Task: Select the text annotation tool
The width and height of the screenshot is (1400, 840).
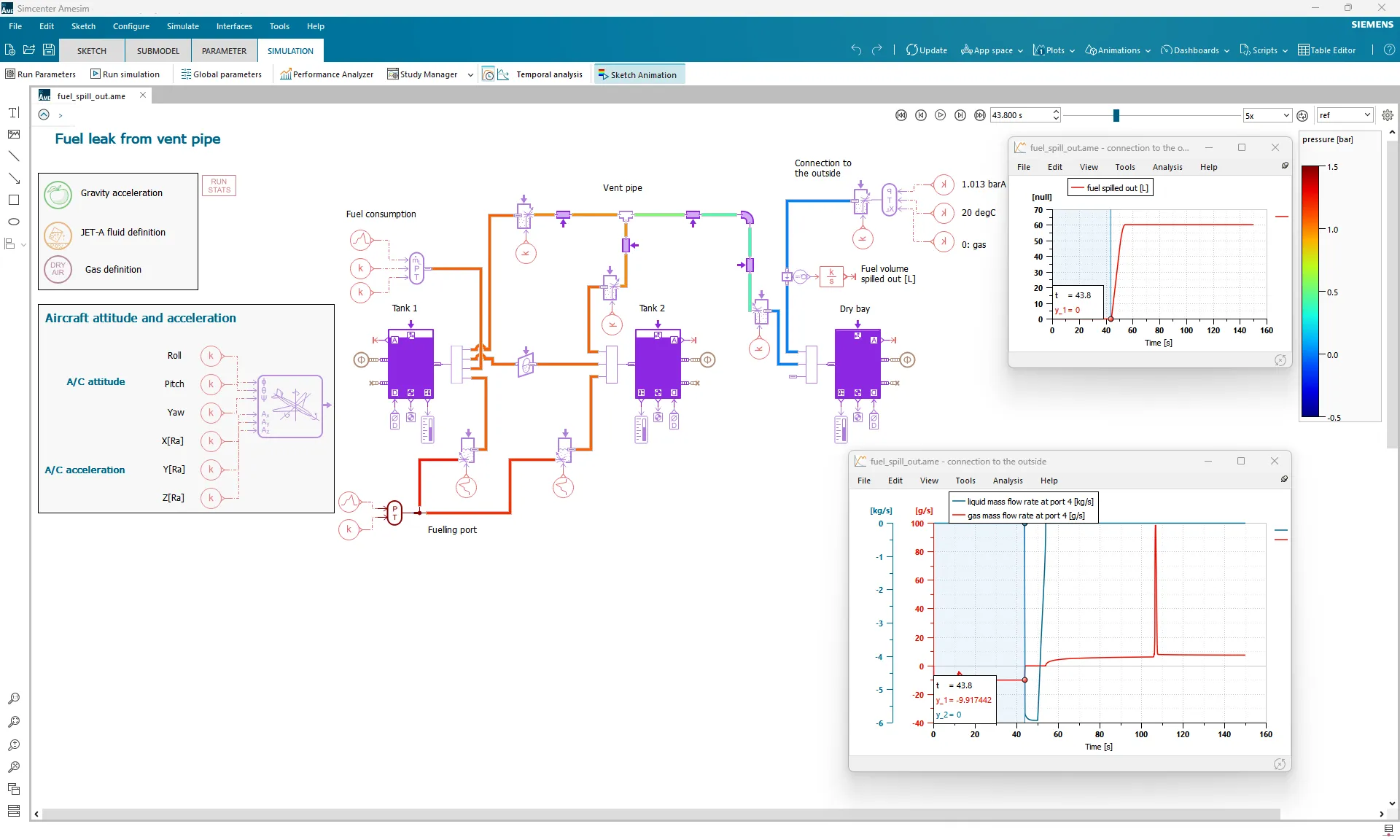Action: (13, 112)
